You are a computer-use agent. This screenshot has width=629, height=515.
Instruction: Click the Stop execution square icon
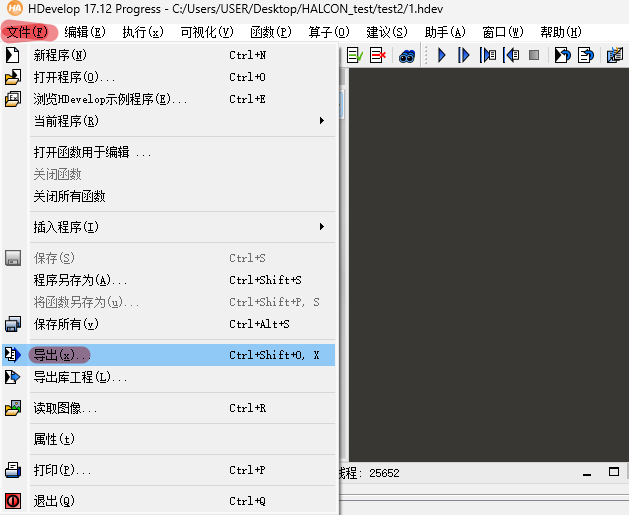(x=534, y=55)
